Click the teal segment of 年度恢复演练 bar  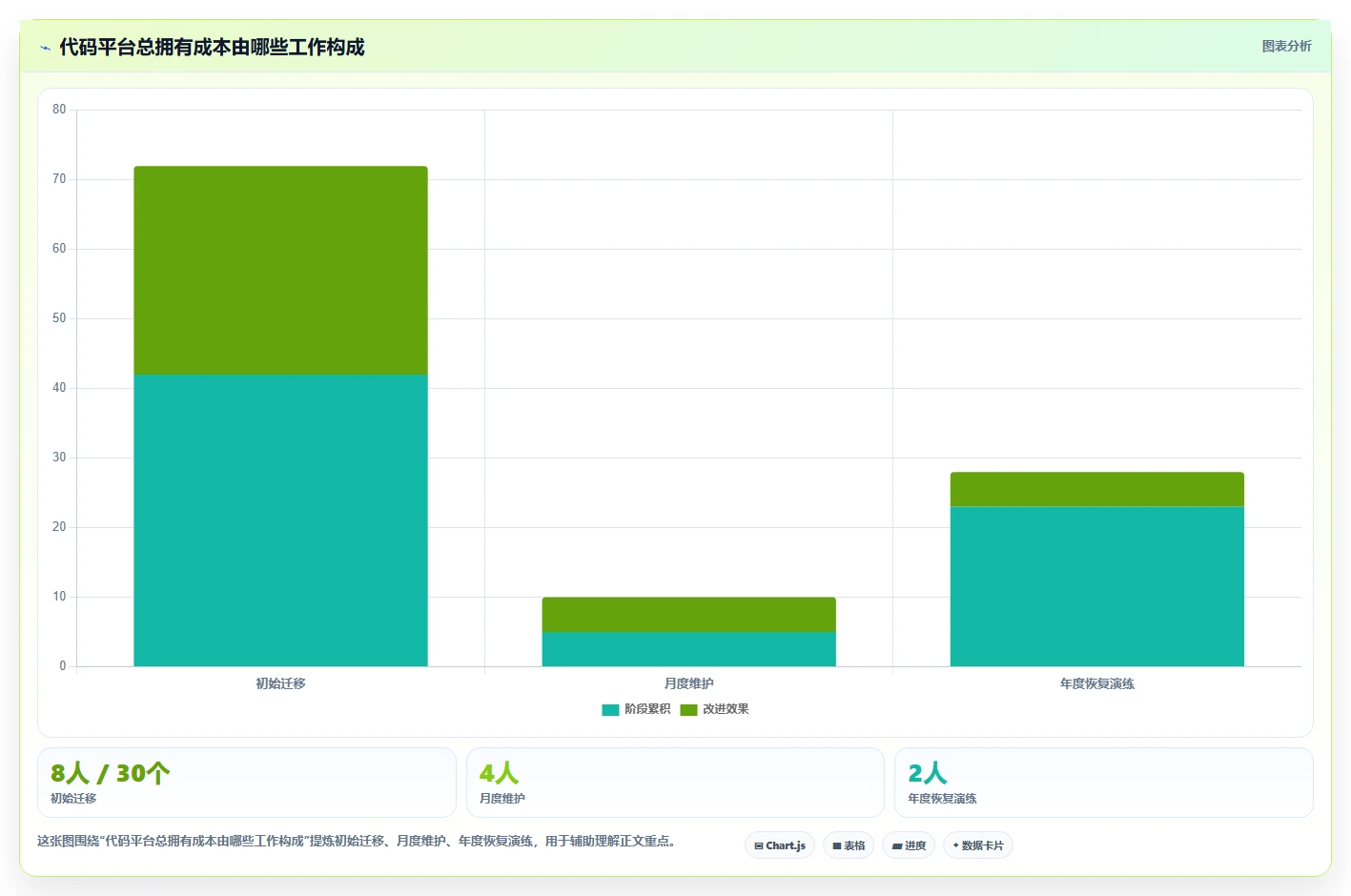[x=1097, y=586]
